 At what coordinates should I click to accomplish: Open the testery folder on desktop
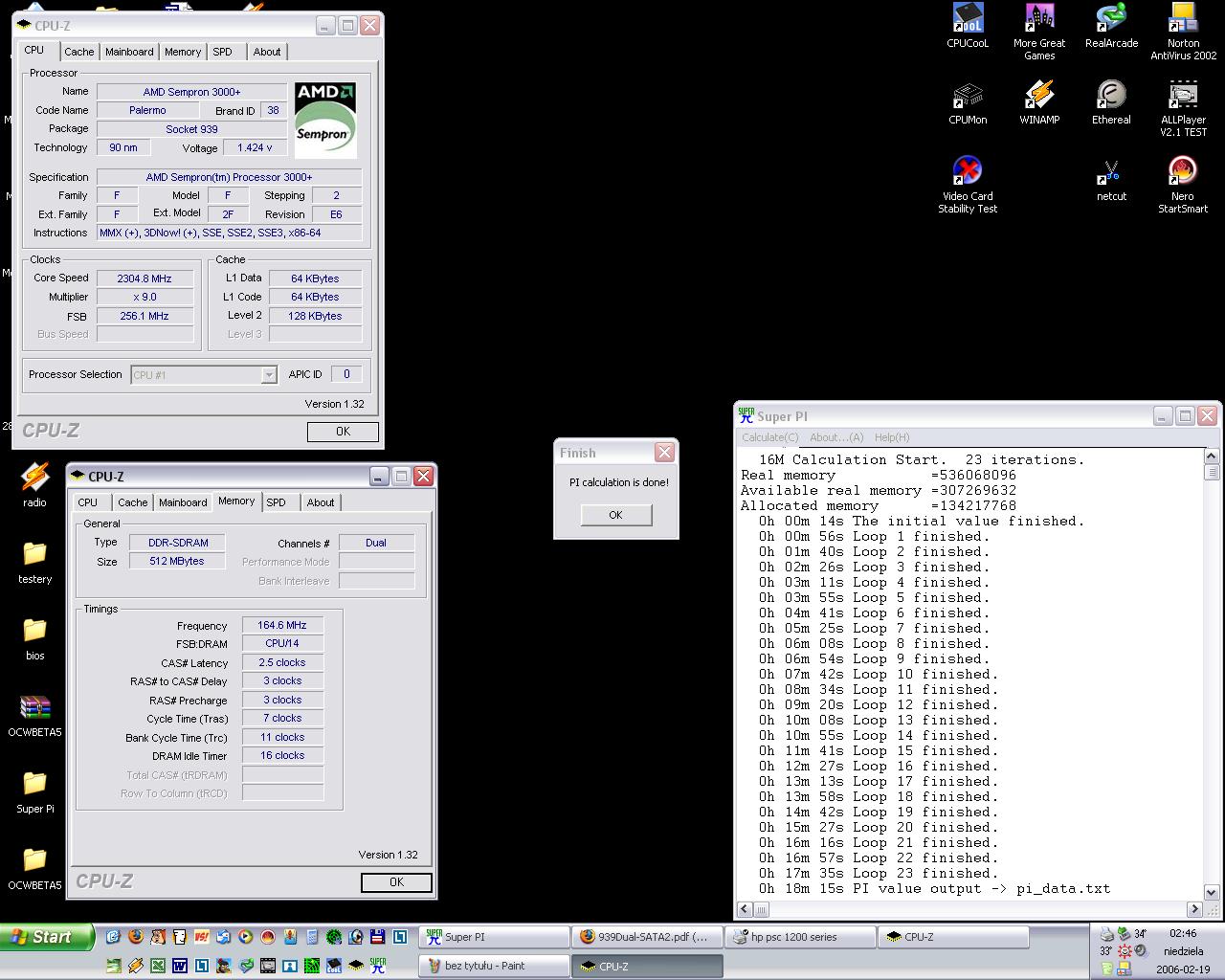34,555
